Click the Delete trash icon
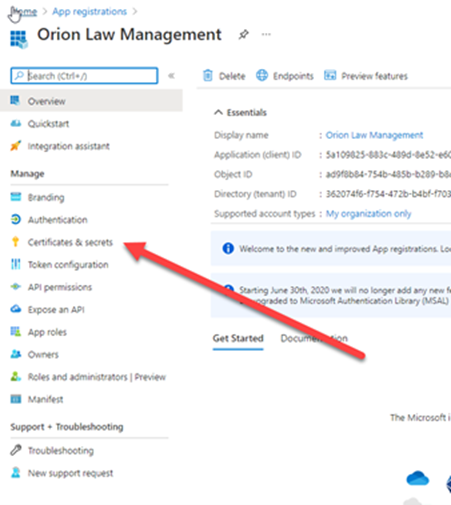The width and height of the screenshot is (451, 505). click(208, 76)
